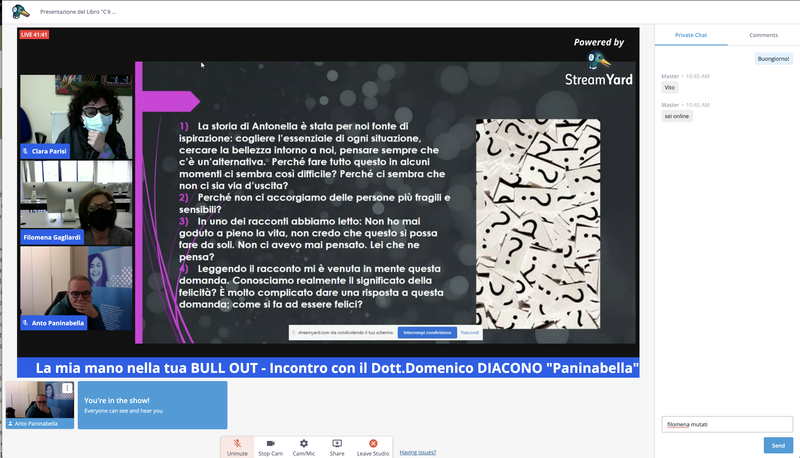
Task: Click muted mic icon on Anto Paninabella label
Action: (x=26, y=323)
